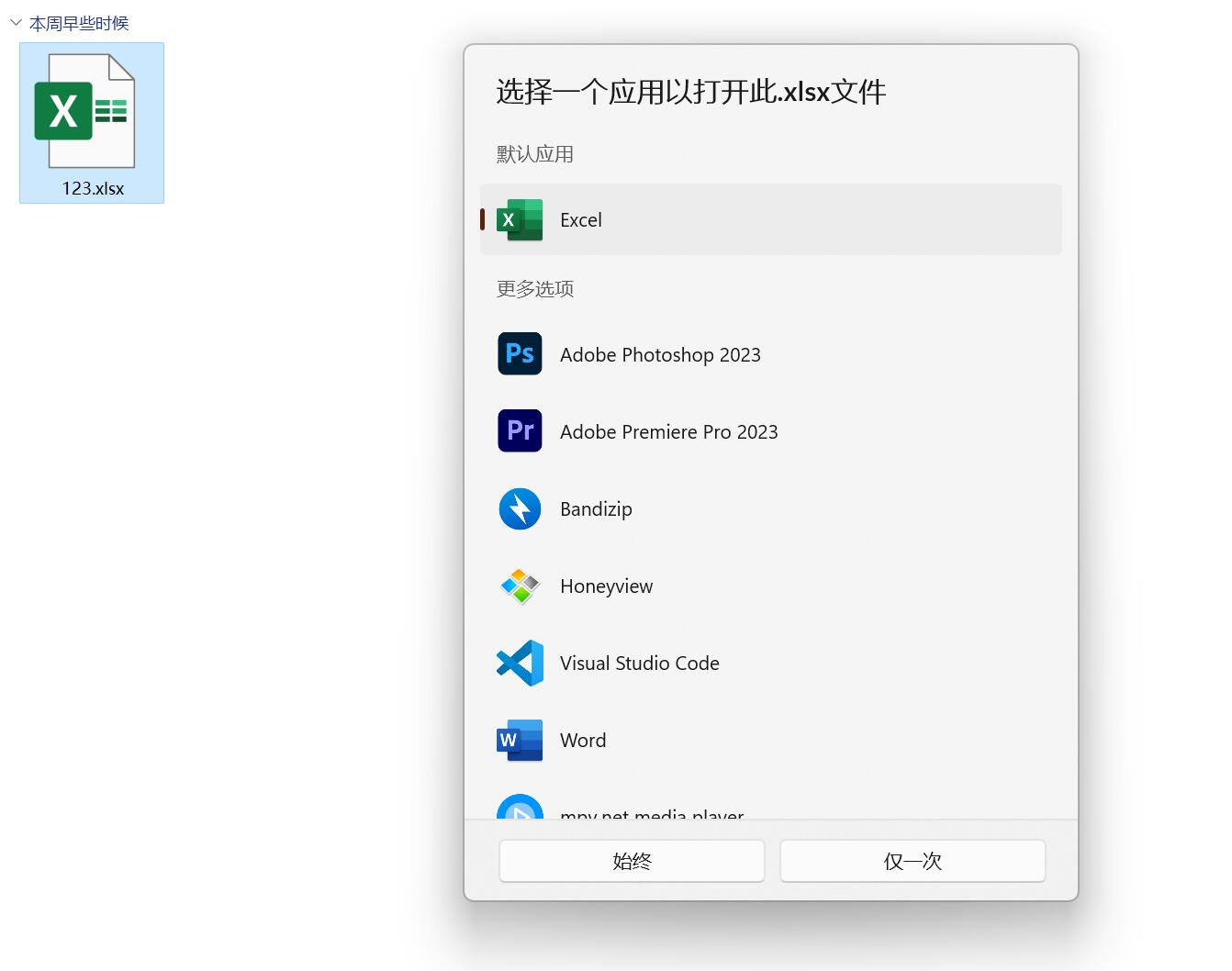Click the green Excel app icon

(x=520, y=220)
